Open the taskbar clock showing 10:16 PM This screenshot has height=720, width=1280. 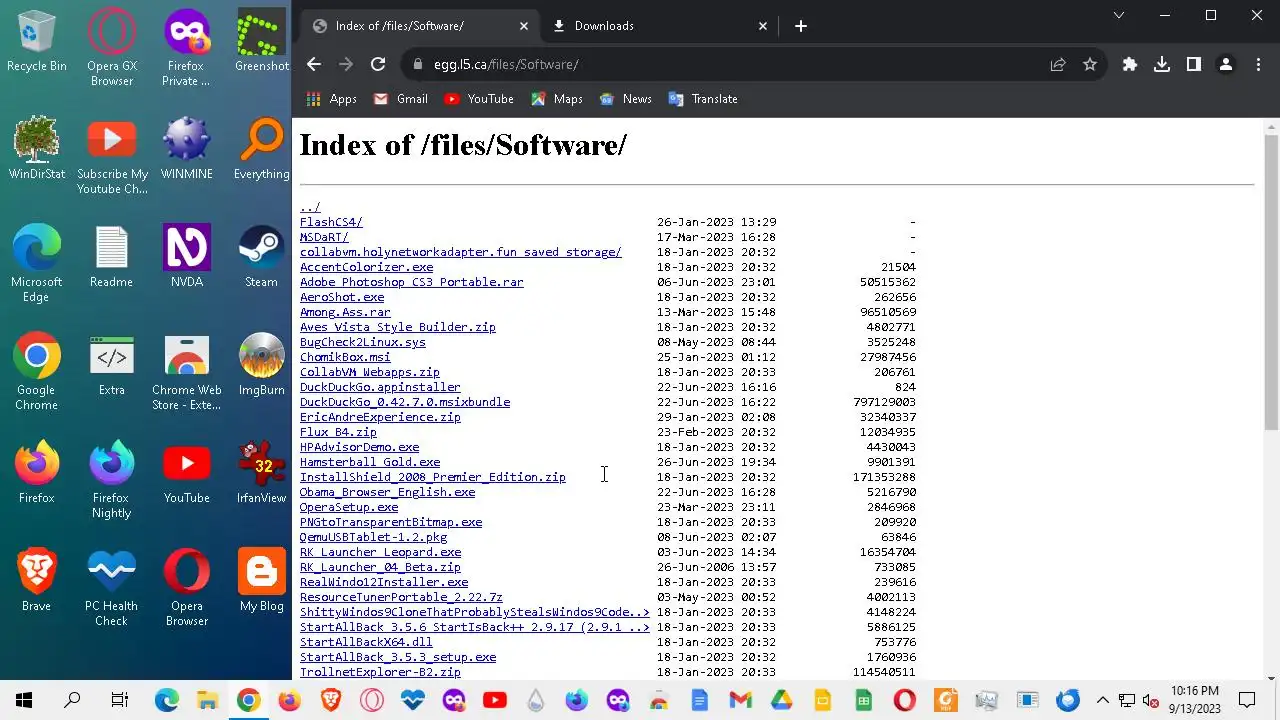click(x=1195, y=700)
